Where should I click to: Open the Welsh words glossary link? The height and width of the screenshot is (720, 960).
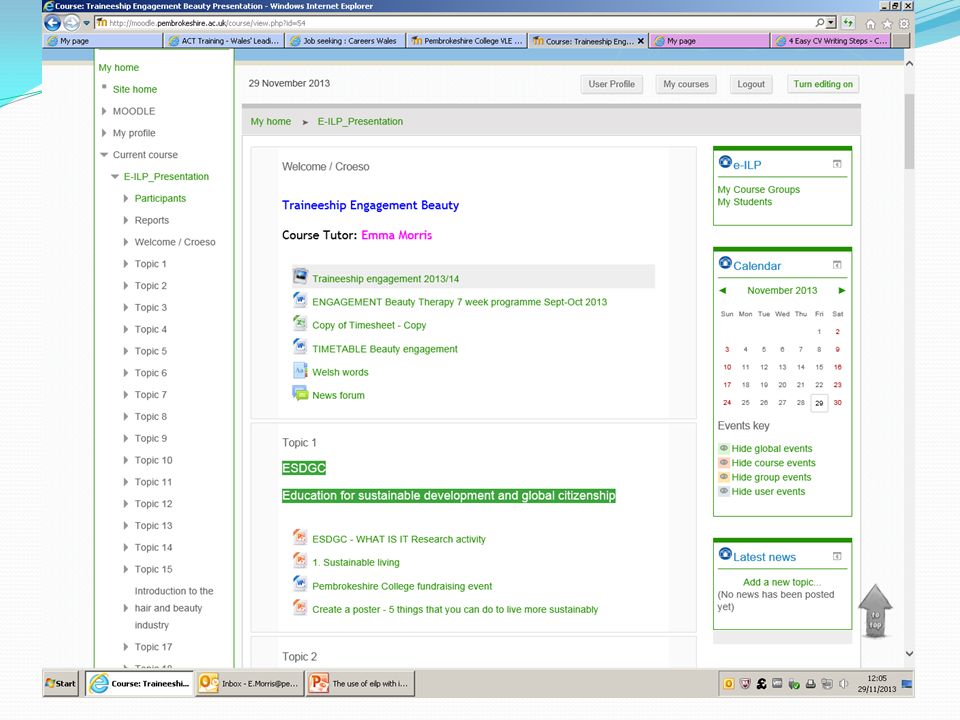[x=340, y=372]
